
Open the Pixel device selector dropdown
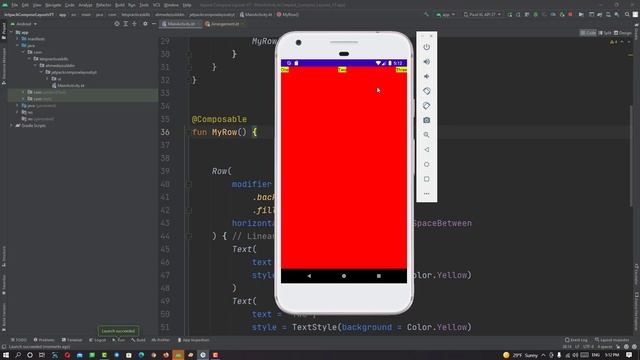[482, 14]
